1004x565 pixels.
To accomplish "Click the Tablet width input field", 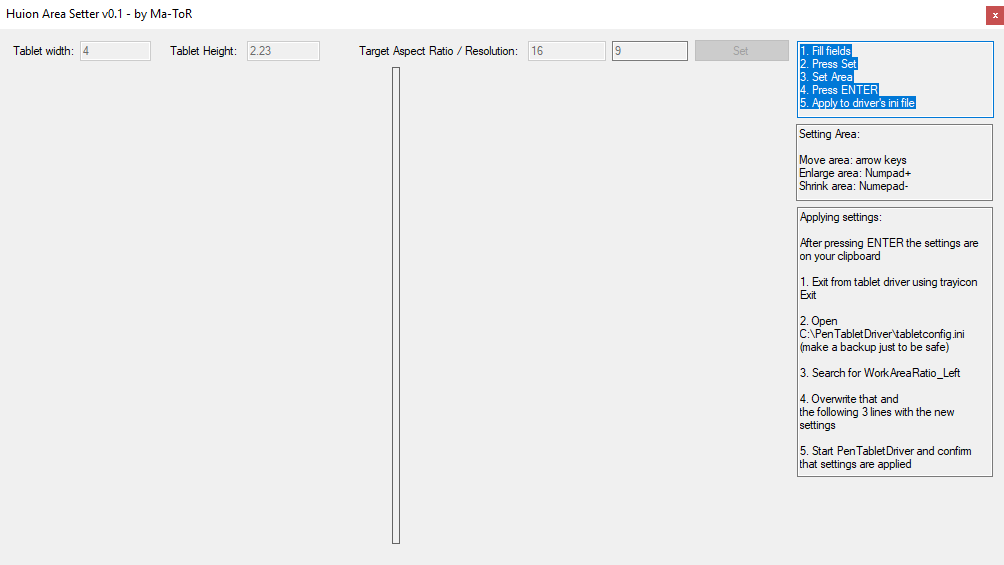I will (x=115, y=51).
